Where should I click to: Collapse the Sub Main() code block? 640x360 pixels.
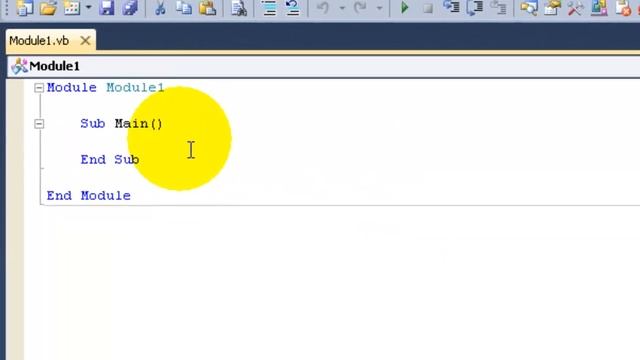coord(39,124)
